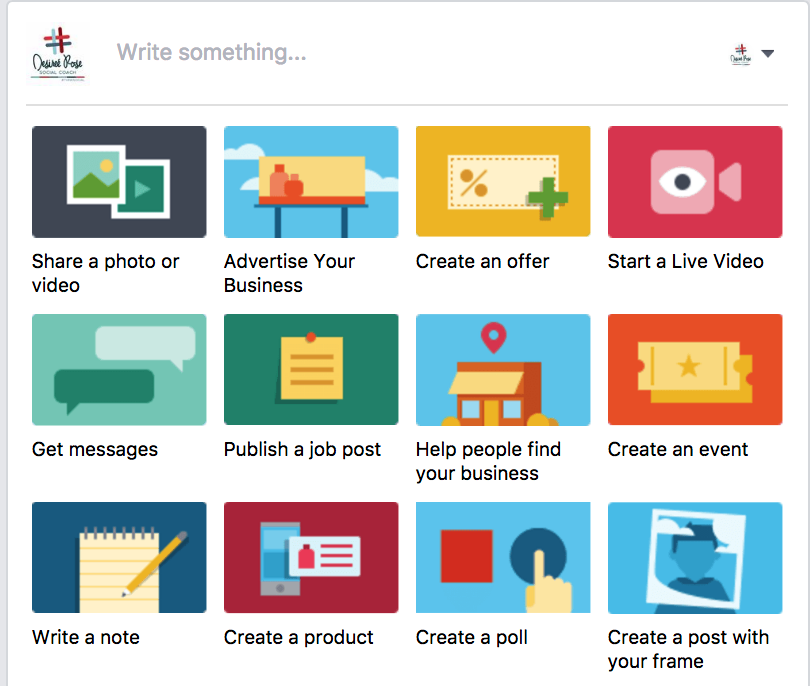The width and height of the screenshot is (810, 686).
Task: Open the Create a post with your frame tile
Action: (695, 558)
